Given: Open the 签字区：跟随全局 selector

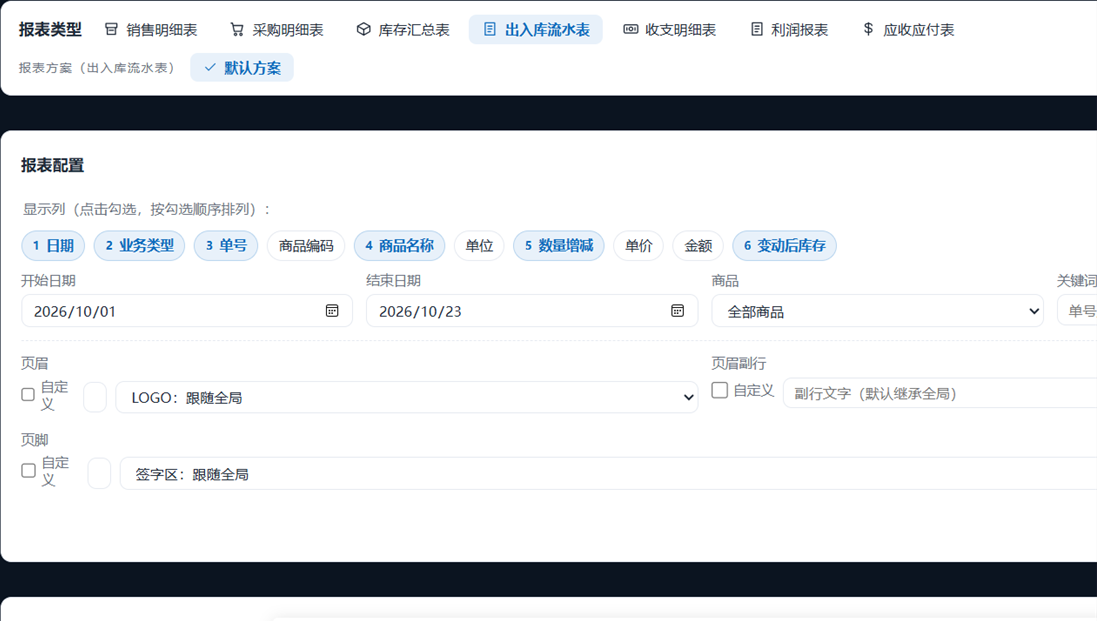Looking at the screenshot, I should point(609,473).
